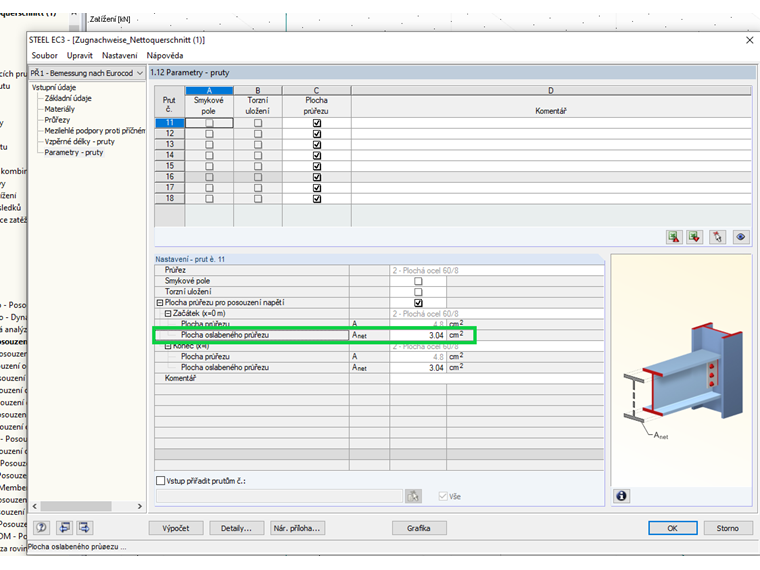The image size is (760, 570).
Task: Select Mezilehlé podpory proti příčném tree item
Action: 95,131
